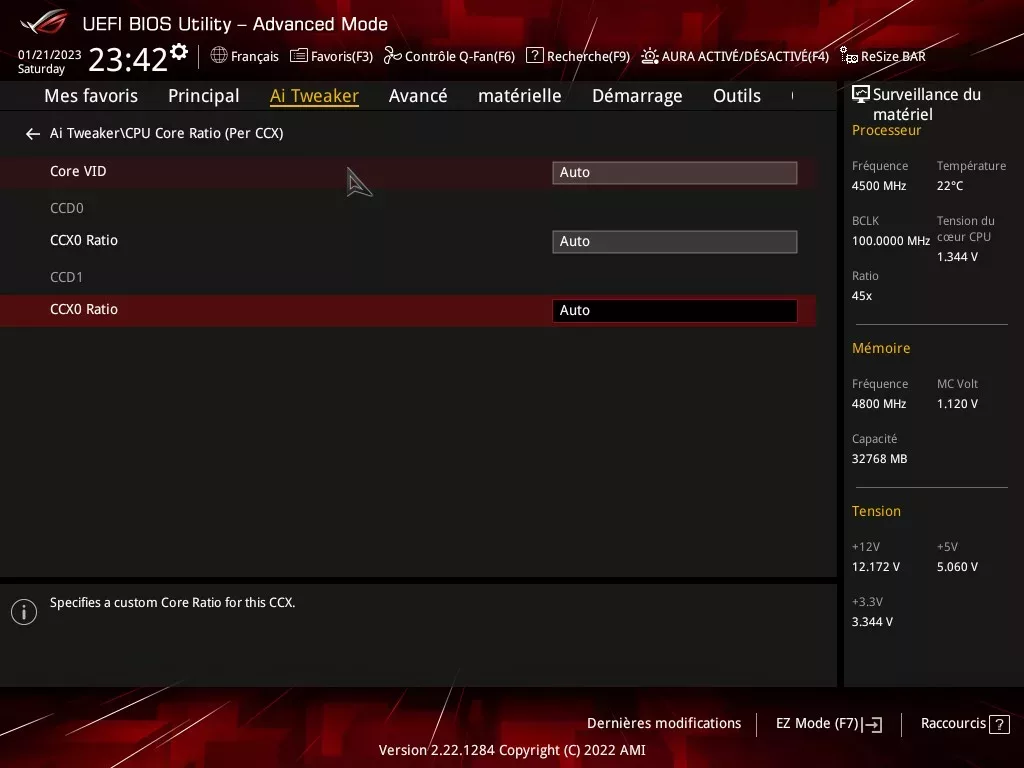
Task: View Dernières modifications
Action: (x=664, y=723)
